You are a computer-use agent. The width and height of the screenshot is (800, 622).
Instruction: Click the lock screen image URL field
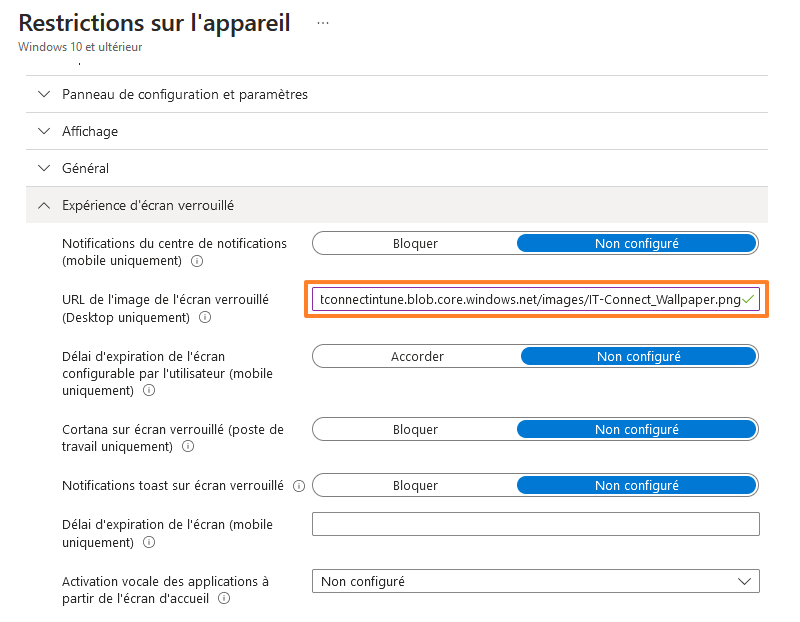(x=525, y=299)
